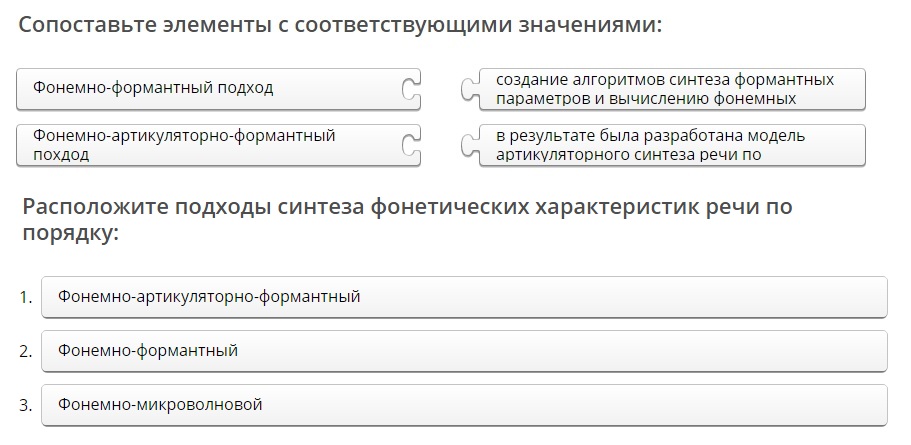The image size is (911, 445).
Task: Select ordering item 'Фонемно-формантный'
Action: pos(464,351)
